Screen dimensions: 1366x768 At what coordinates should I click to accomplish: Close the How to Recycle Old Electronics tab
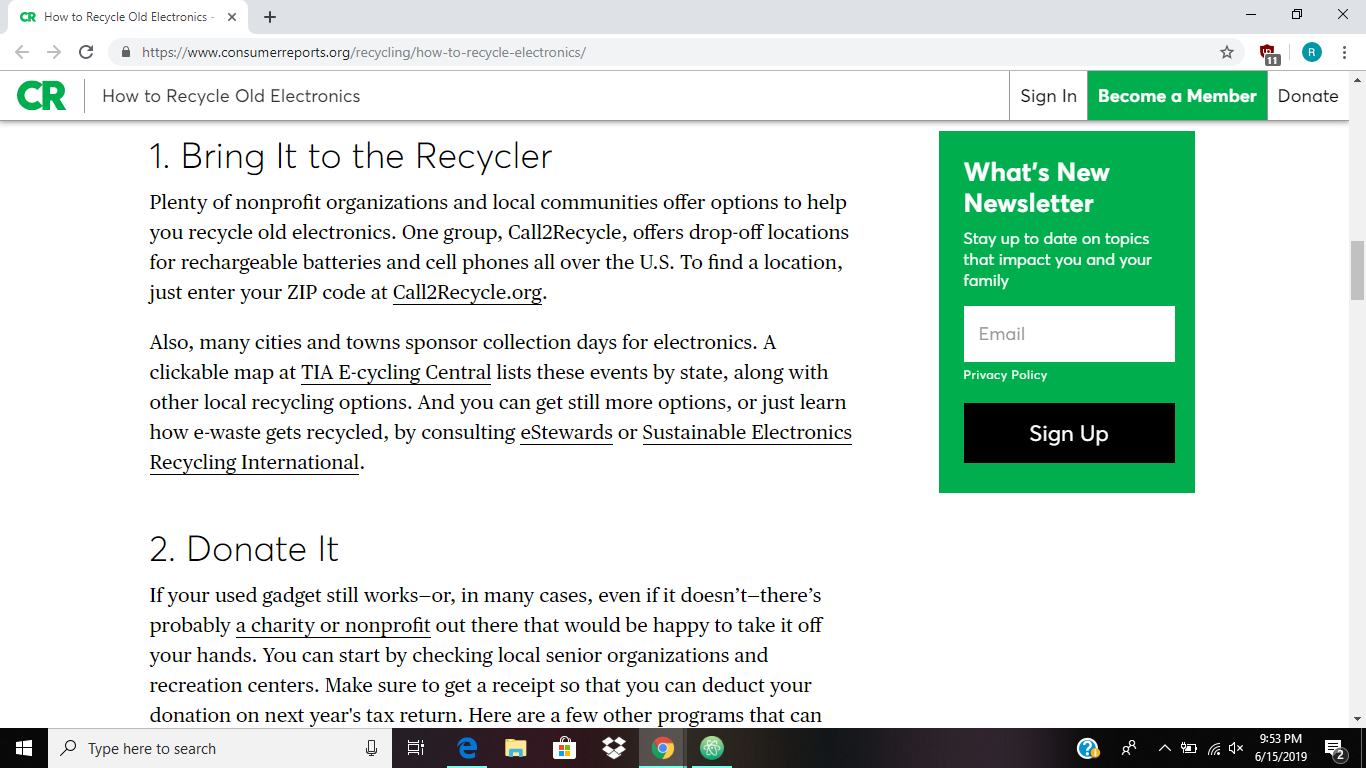[x=233, y=17]
